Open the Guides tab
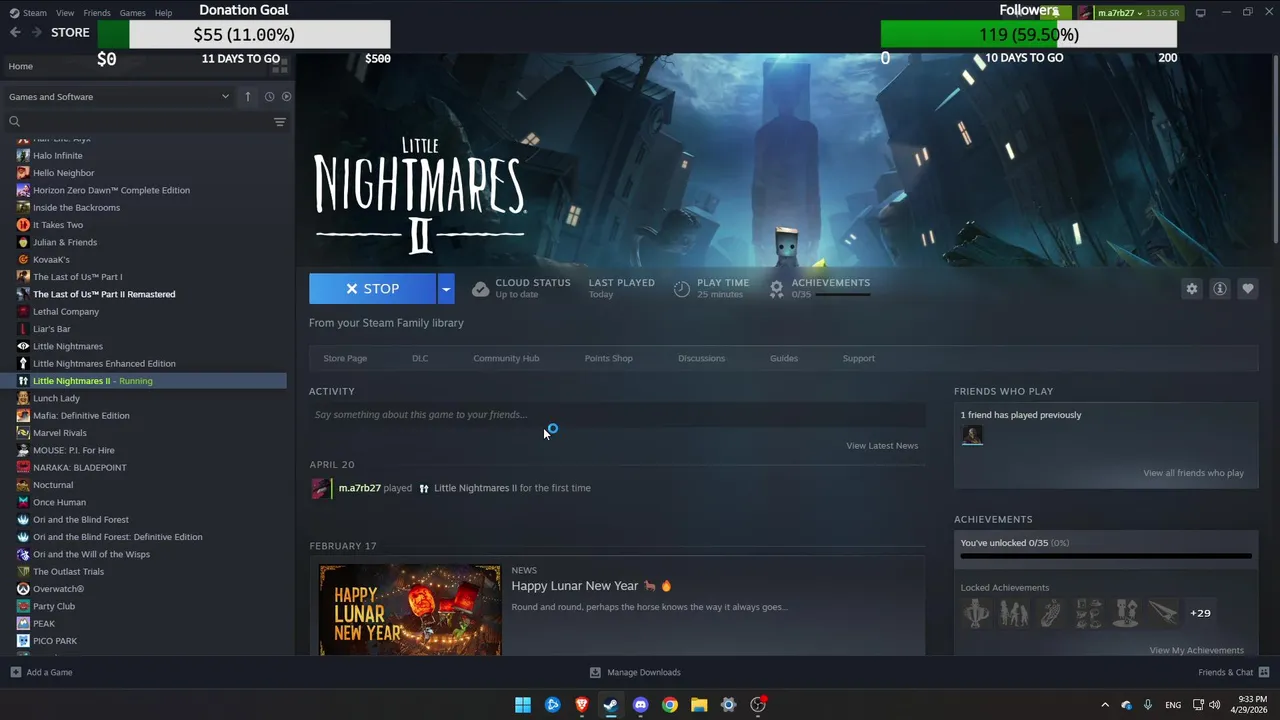 tap(784, 358)
